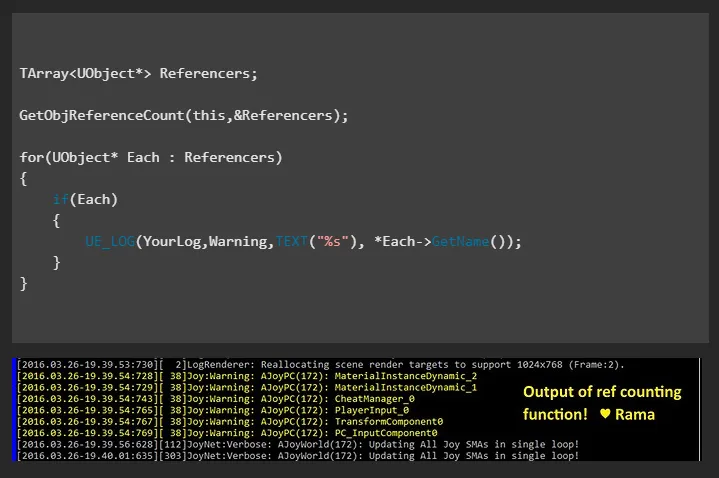Click the "TArray<UObject*> Referencers;" declaration line

(x=138, y=73)
